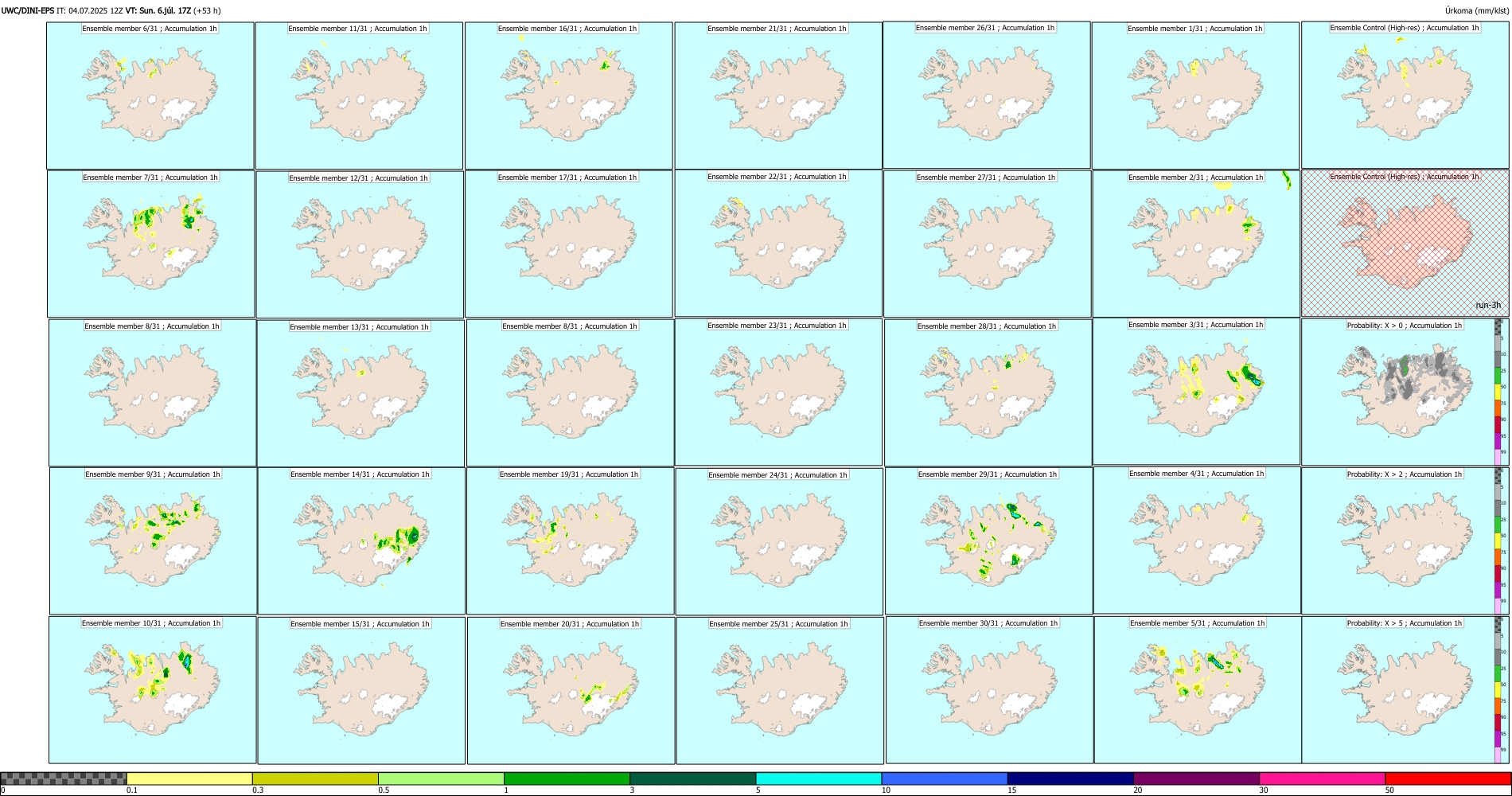Screen dimensions: 1512x796
Task: Pick the blue 10–15 legend swatch
Action: pyautogui.click(x=945, y=778)
